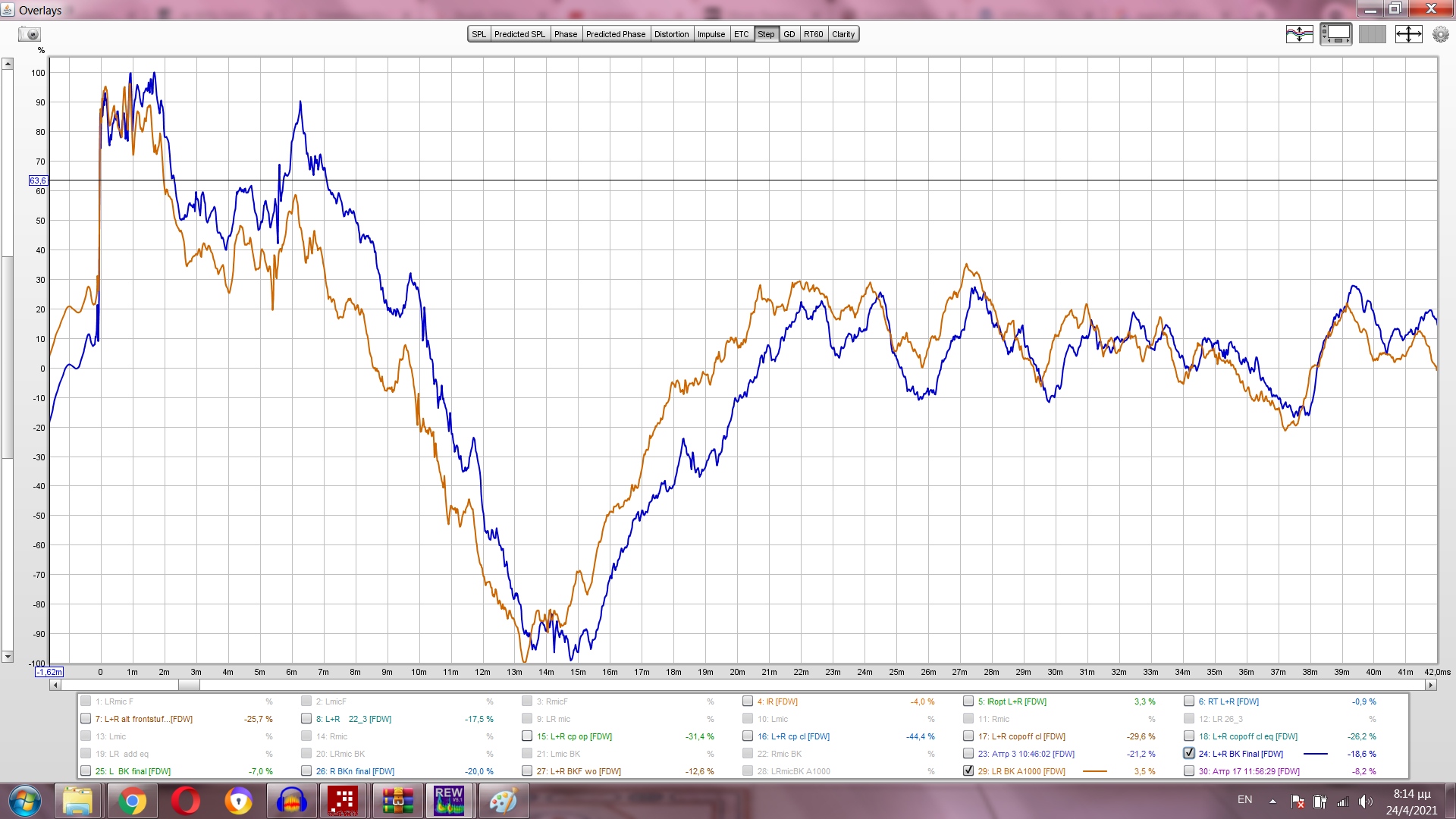Click the horizontal scrollbar right arrow
This screenshot has height=819, width=1456.
[x=1431, y=685]
